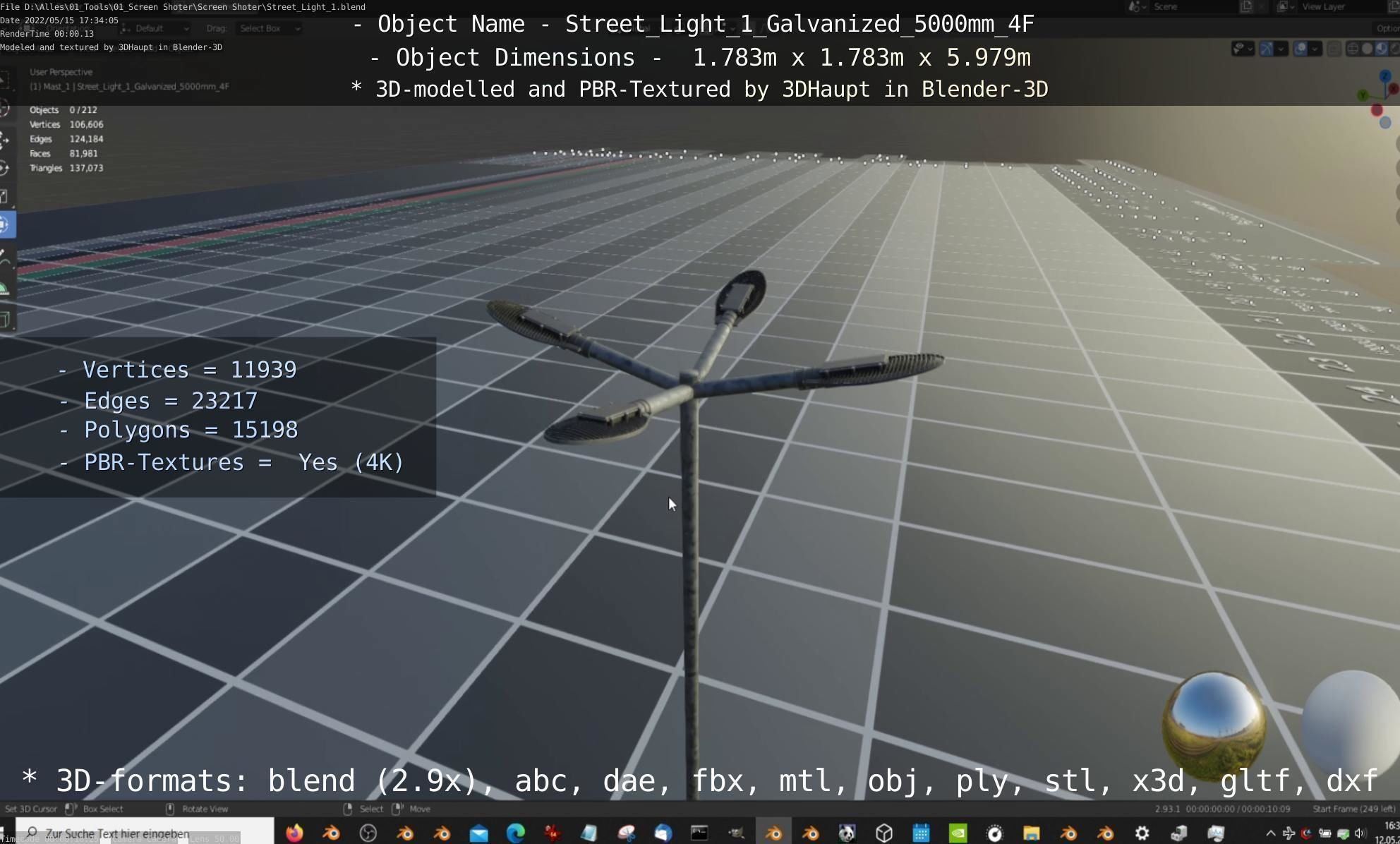Click the Vertices 106,606 statistics row

coord(66,124)
